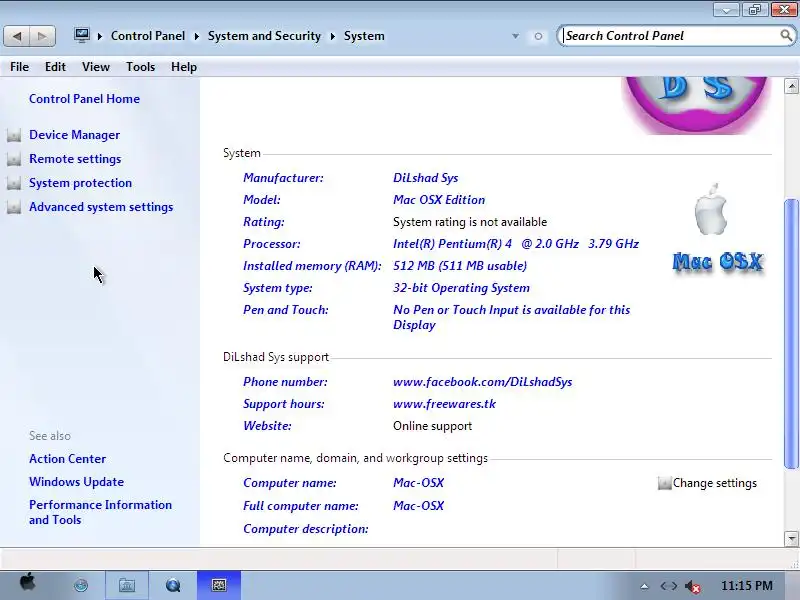Open the Edit menu
This screenshot has width=800, height=600.
tap(55, 67)
